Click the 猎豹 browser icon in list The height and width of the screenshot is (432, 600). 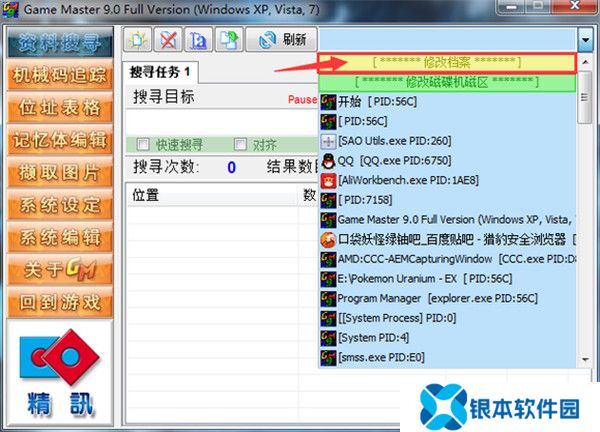tap(328, 240)
